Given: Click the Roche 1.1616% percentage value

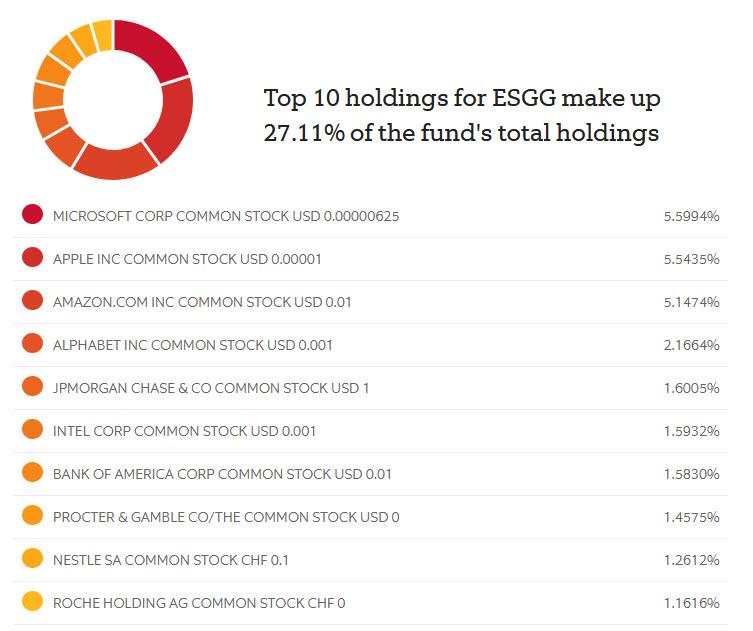Looking at the screenshot, I should click(691, 603).
